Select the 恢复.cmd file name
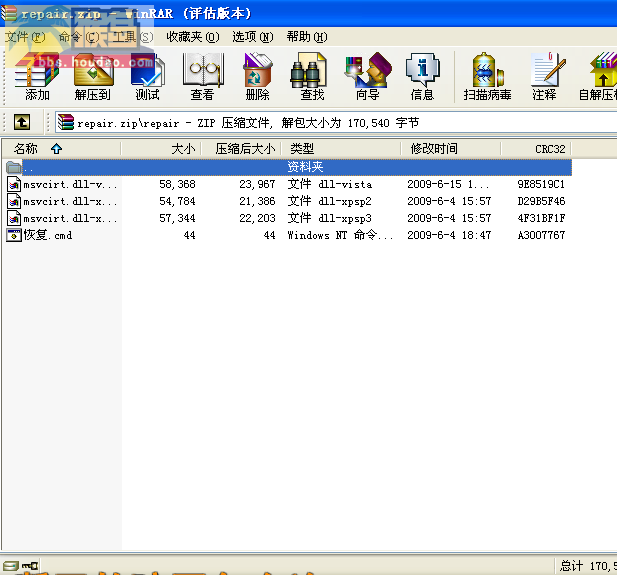 tap(48, 235)
